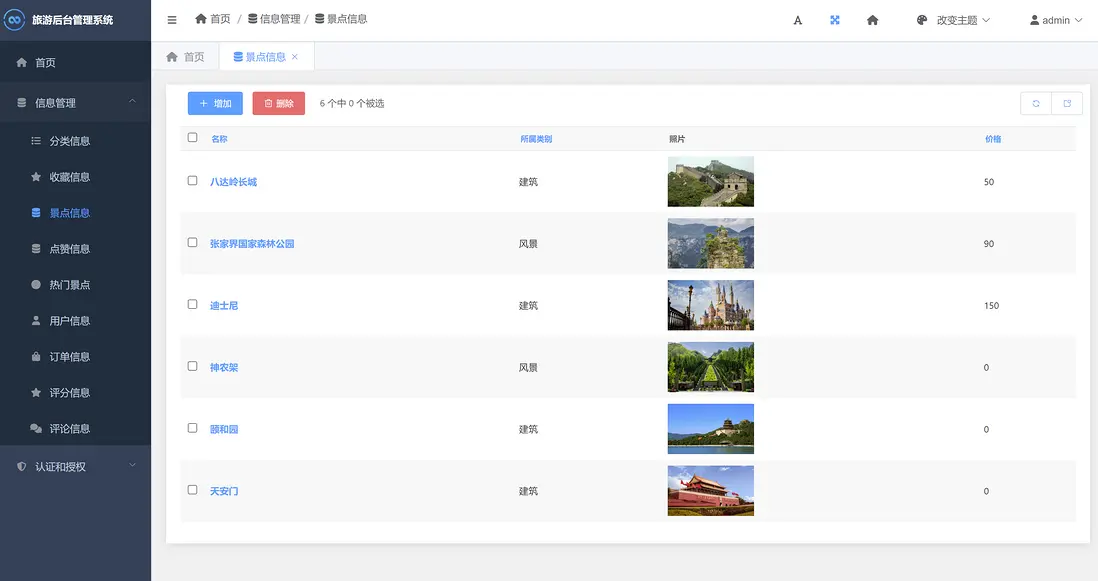Image resolution: width=1098 pixels, height=581 pixels.
Task: Click the export icon button beside refresh
Action: (1067, 103)
